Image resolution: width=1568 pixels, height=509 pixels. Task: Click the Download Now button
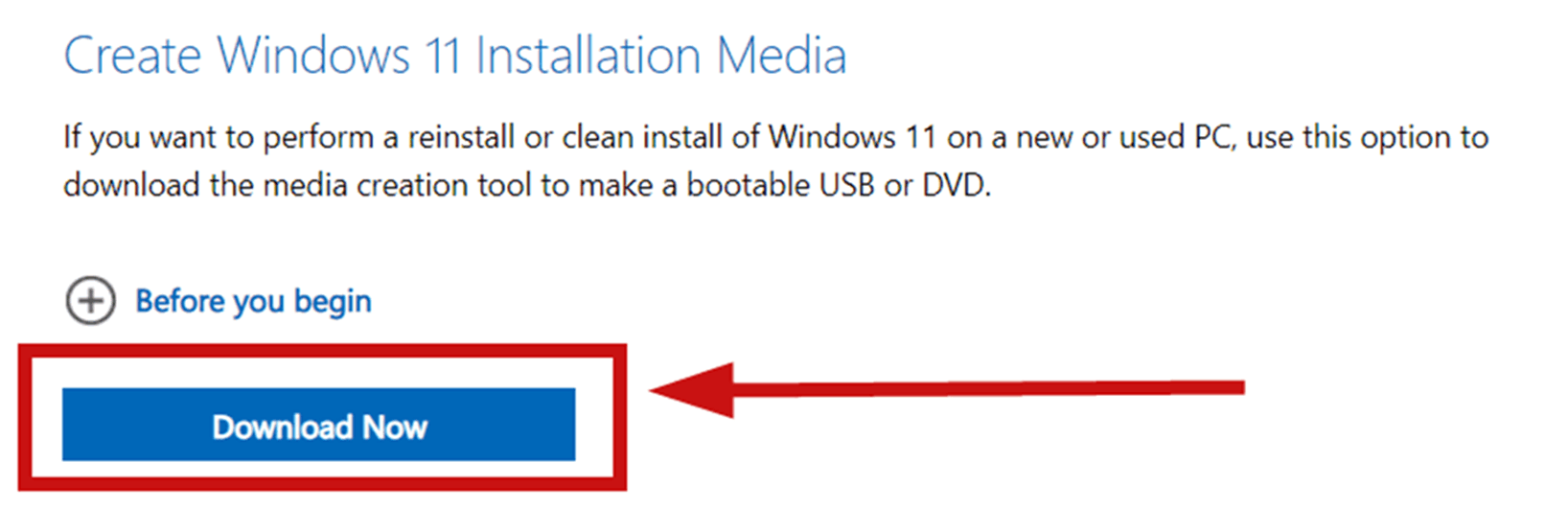[x=318, y=425]
